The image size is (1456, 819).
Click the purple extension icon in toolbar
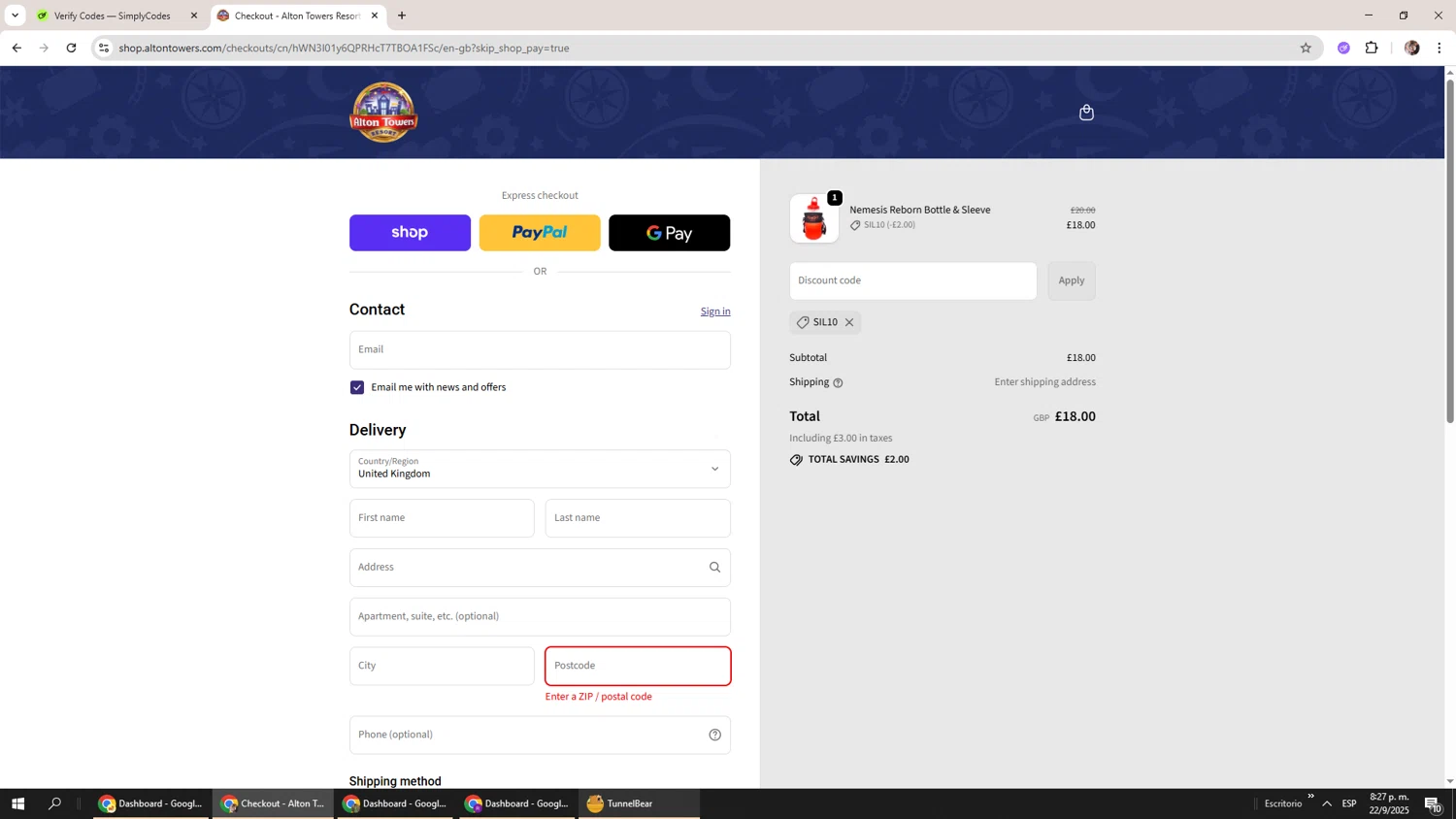click(1343, 48)
